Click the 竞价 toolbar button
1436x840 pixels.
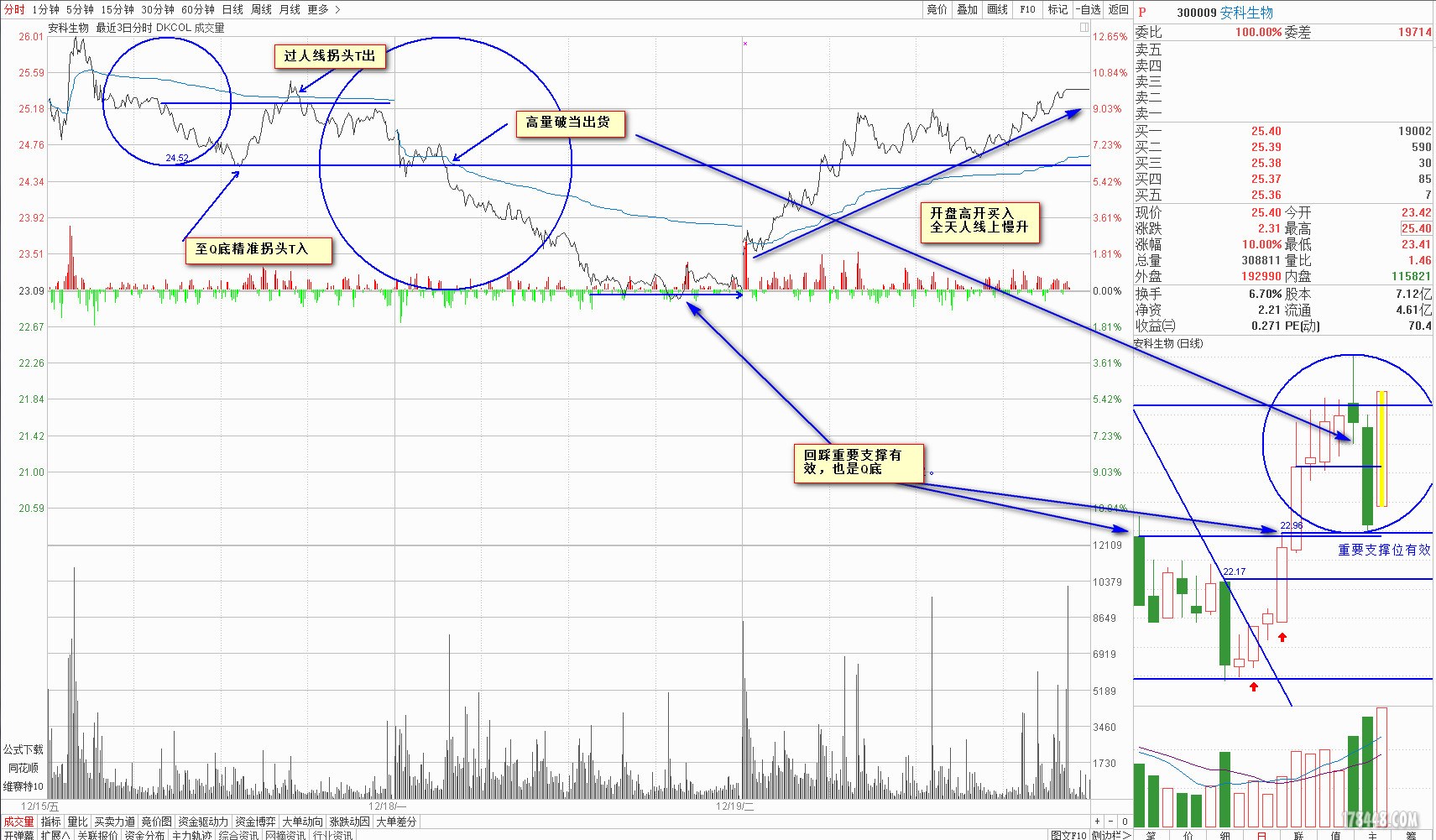[x=937, y=9]
